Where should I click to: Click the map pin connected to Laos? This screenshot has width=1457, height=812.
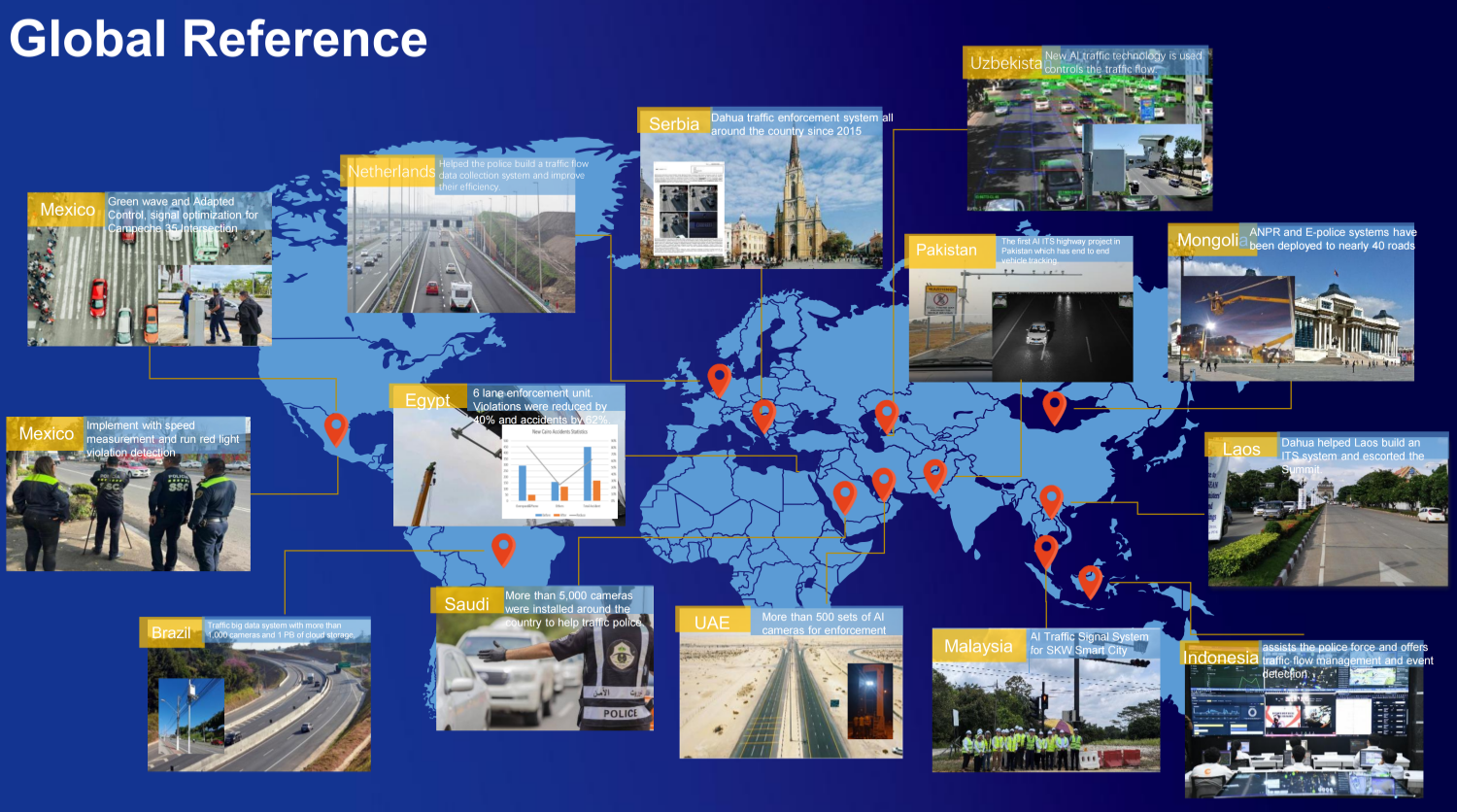pyautogui.click(x=1051, y=501)
